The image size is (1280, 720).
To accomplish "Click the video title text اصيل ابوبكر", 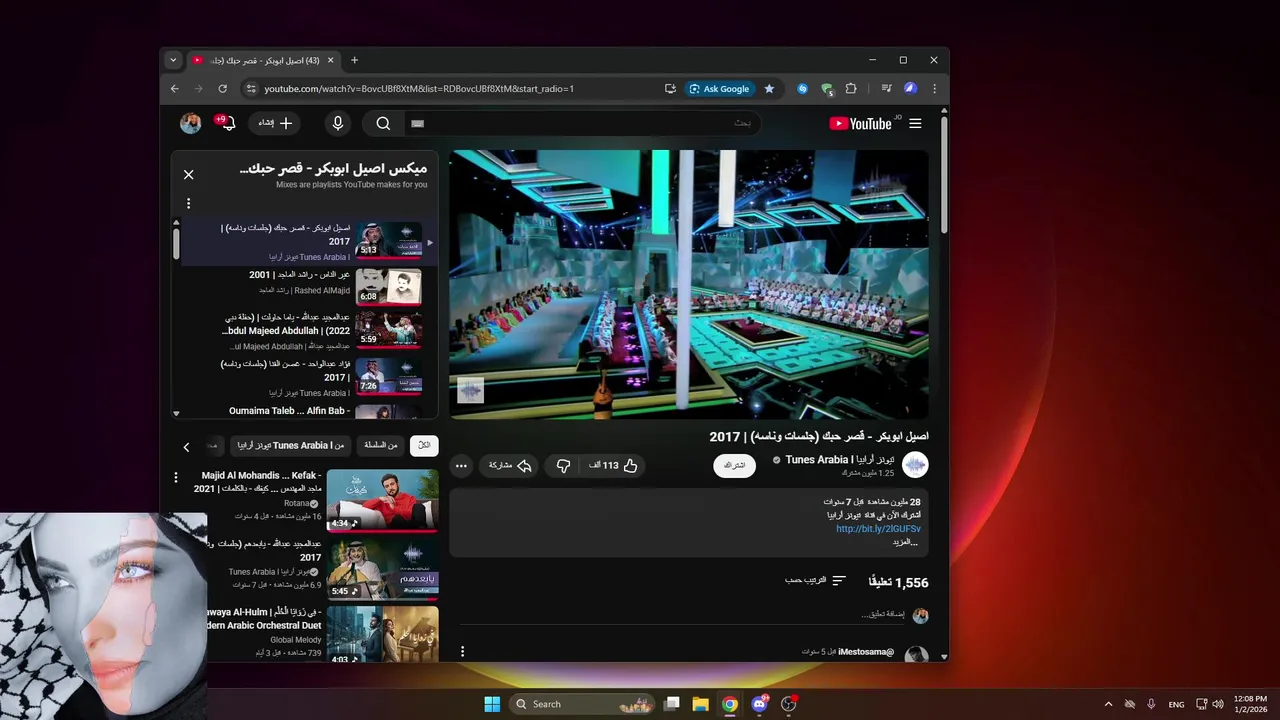I will point(819,436).
